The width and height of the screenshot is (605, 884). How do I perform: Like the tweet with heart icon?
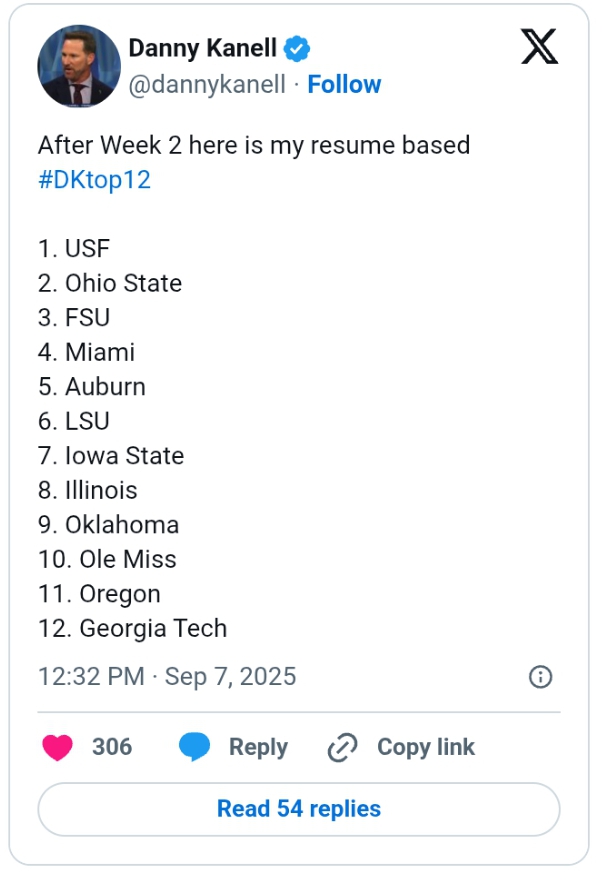58,748
